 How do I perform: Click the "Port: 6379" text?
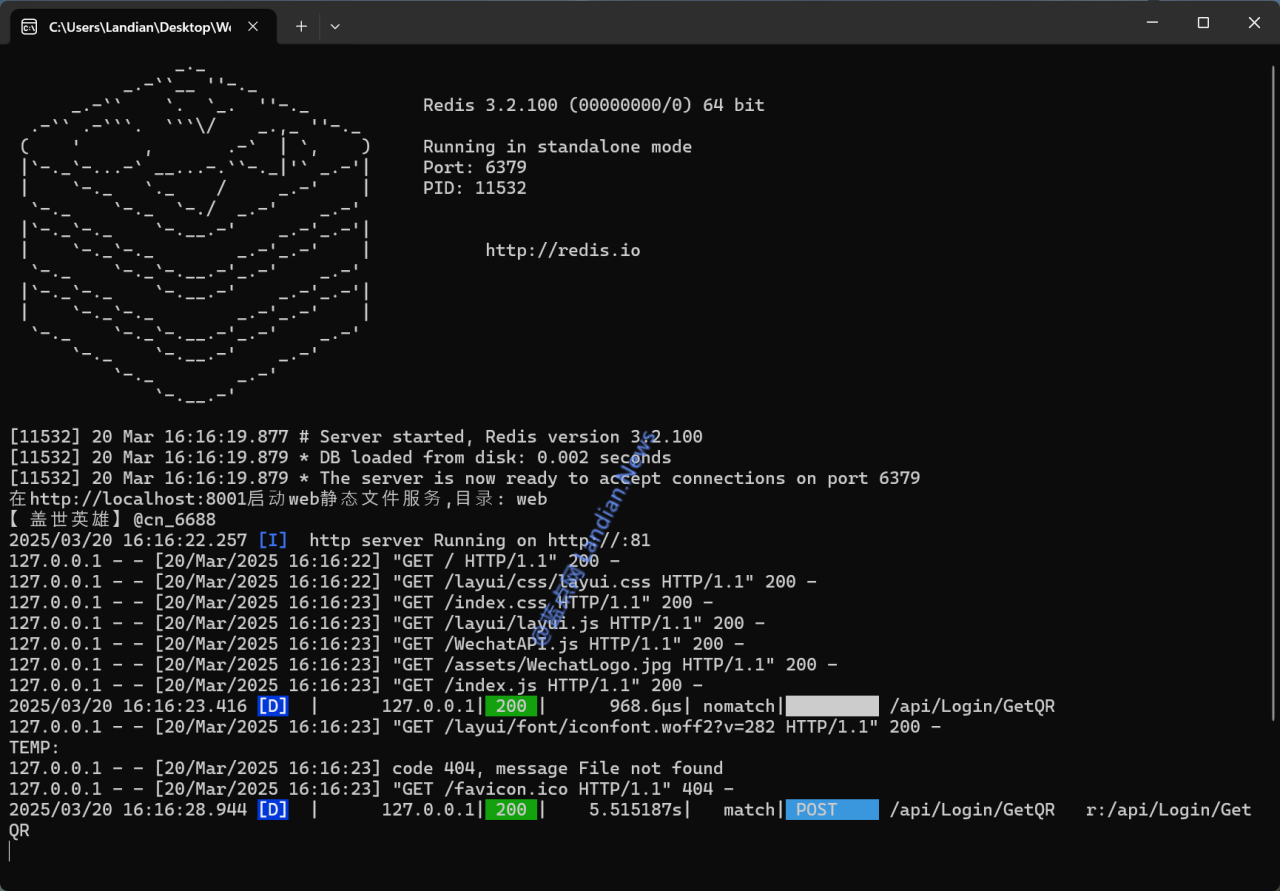(474, 167)
